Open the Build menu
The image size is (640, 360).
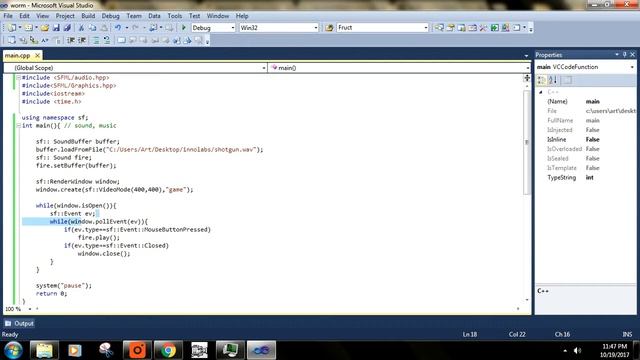[x=88, y=16]
